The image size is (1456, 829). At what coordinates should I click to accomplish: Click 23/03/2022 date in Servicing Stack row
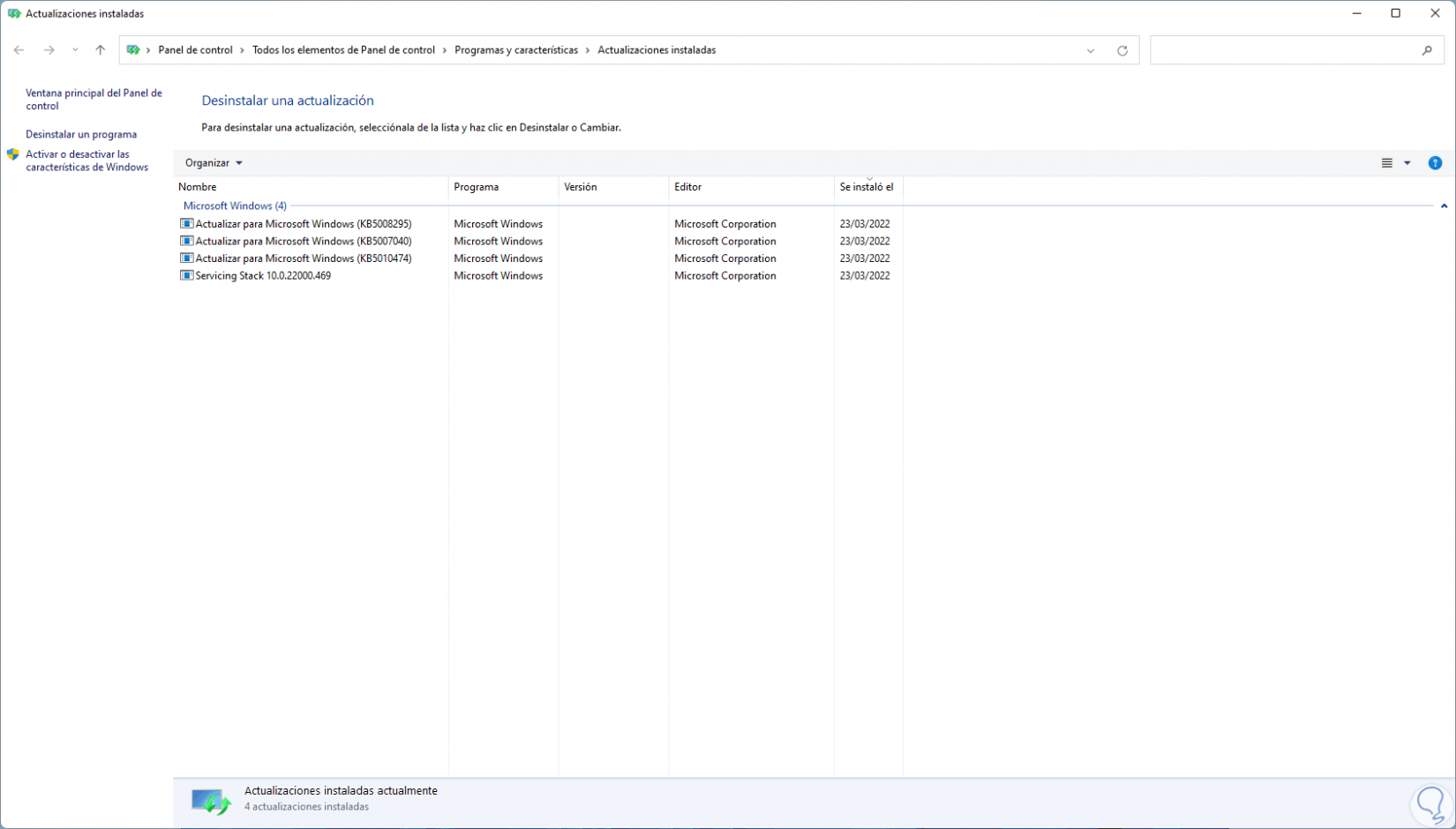pos(865,276)
